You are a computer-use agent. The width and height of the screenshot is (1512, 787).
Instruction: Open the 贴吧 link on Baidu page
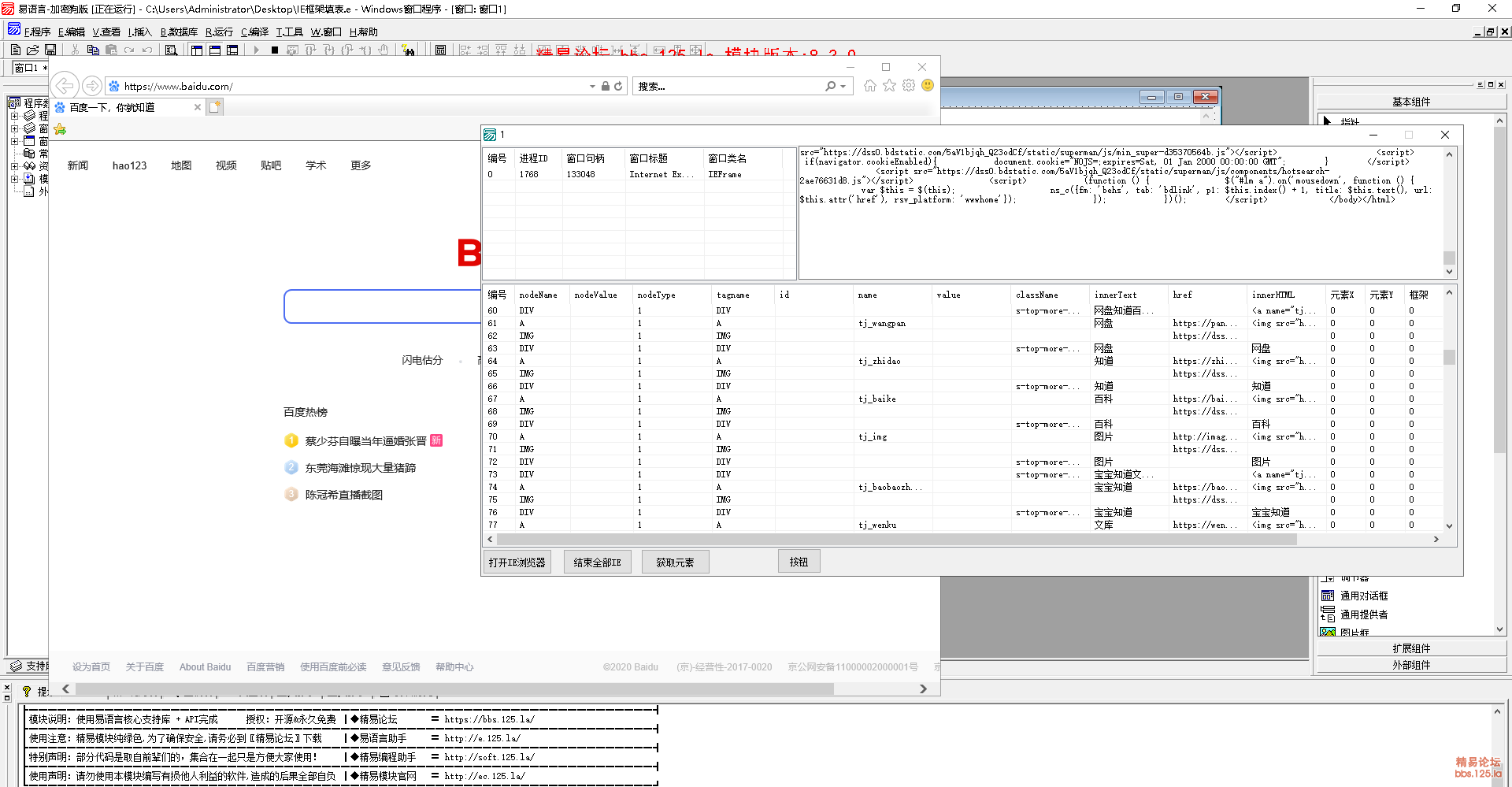[271, 165]
